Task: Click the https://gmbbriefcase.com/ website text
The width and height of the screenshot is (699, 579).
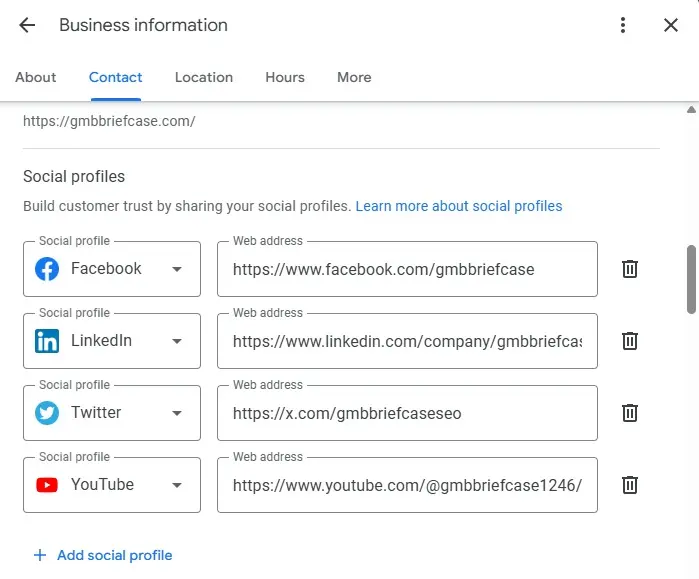Action: tap(109, 121)
